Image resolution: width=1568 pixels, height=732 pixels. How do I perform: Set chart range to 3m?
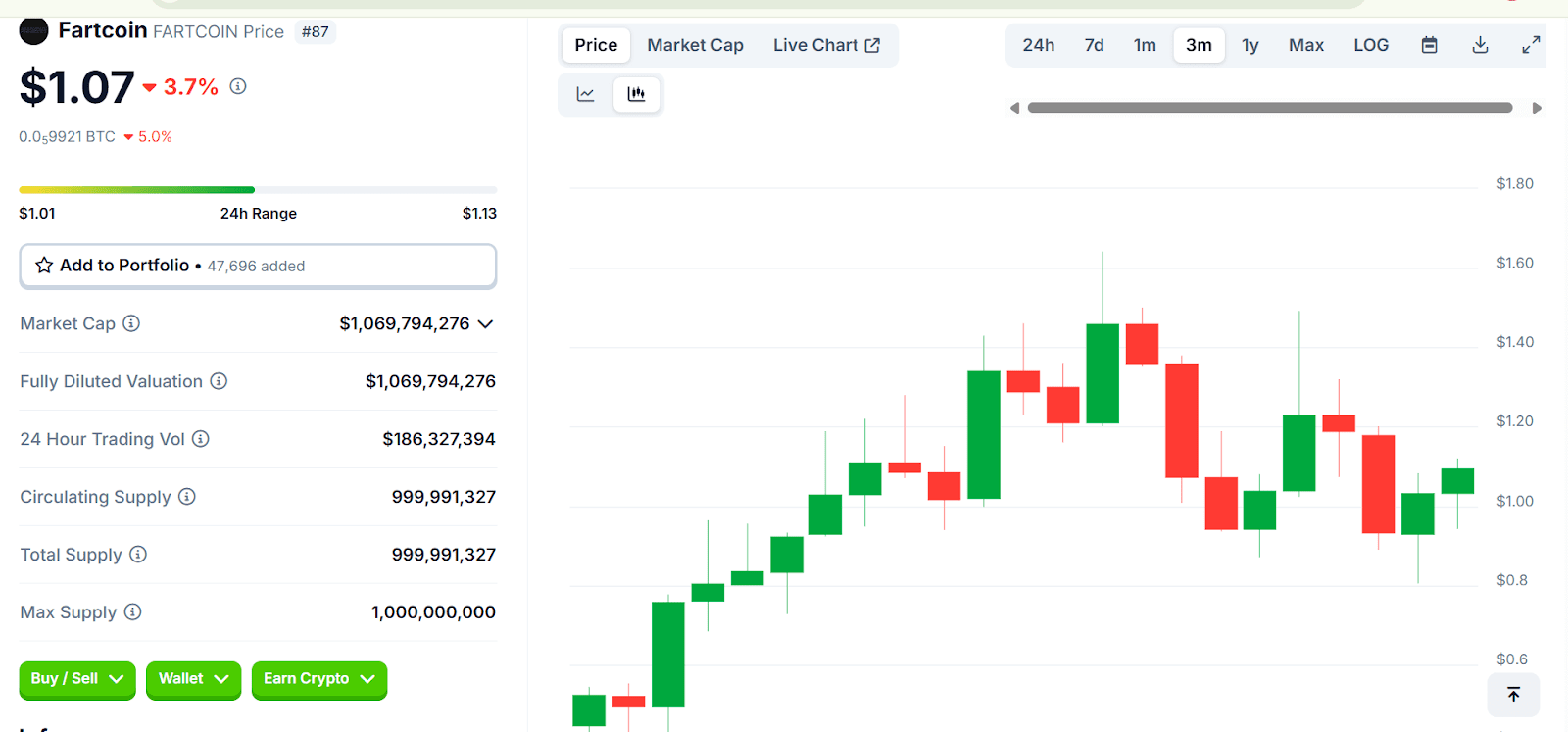point(1200,45)
